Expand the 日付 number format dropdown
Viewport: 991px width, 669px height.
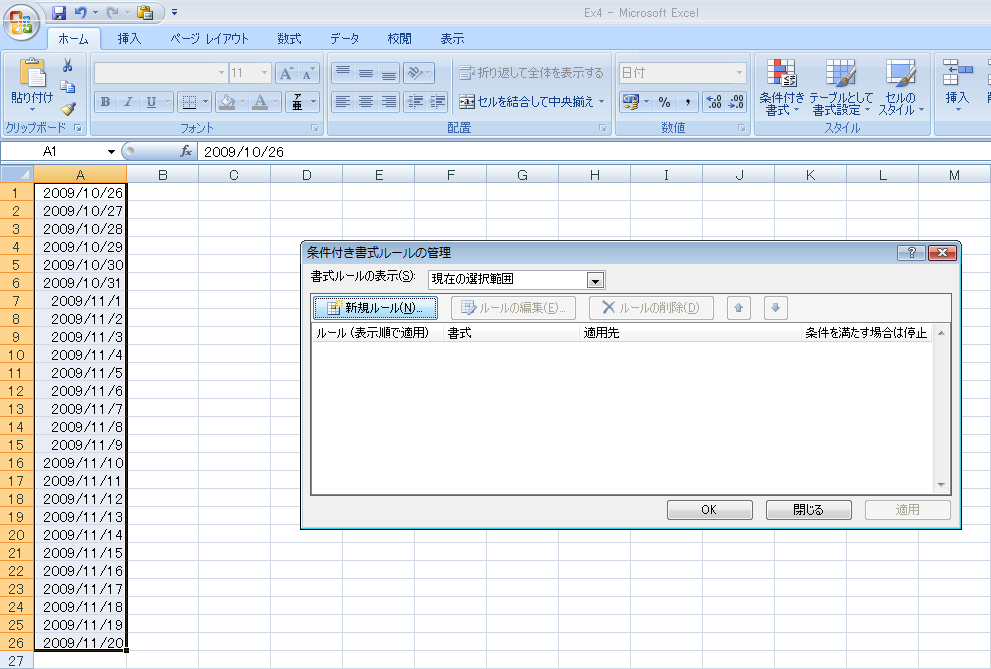pos(740,73)
